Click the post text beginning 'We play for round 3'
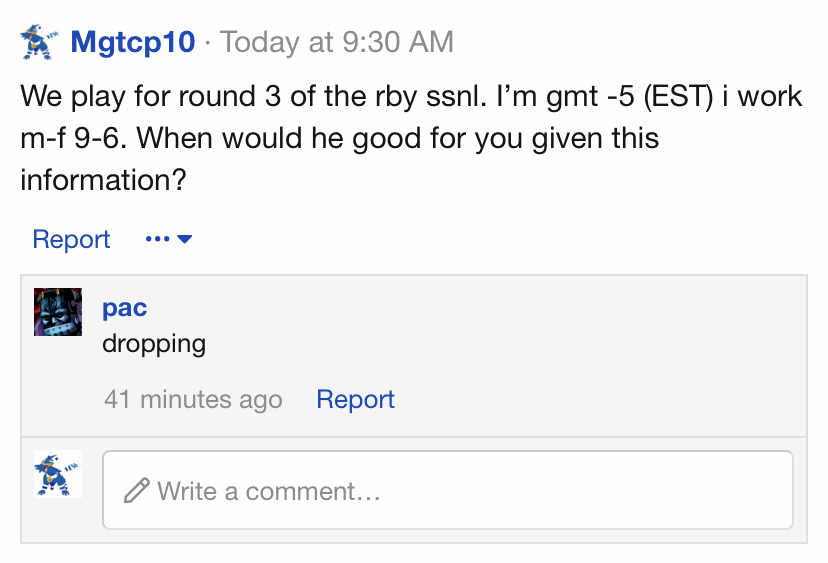 [411, 138]
